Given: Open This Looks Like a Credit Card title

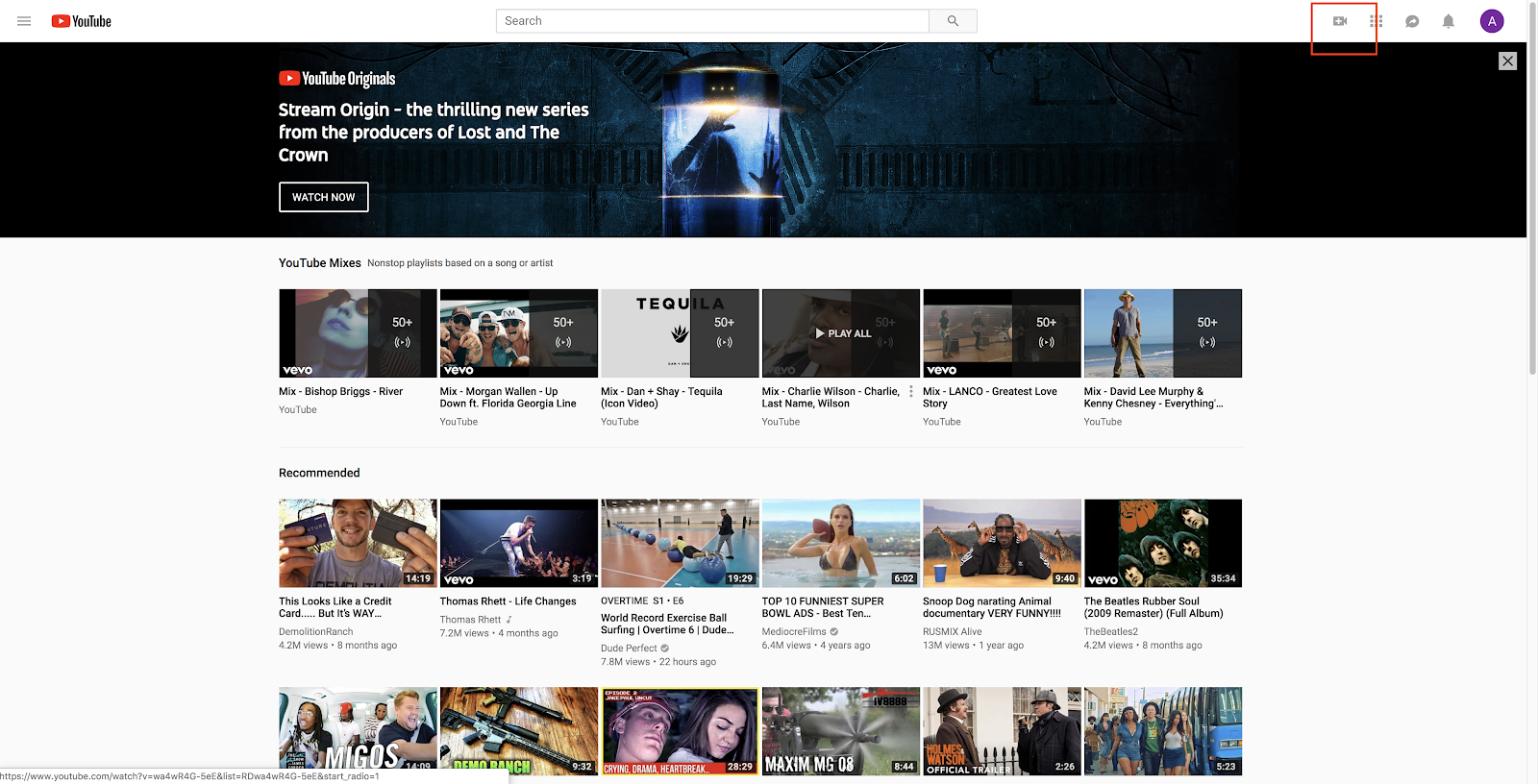Looking at the screenshot, I should click(x=335, y=607).
